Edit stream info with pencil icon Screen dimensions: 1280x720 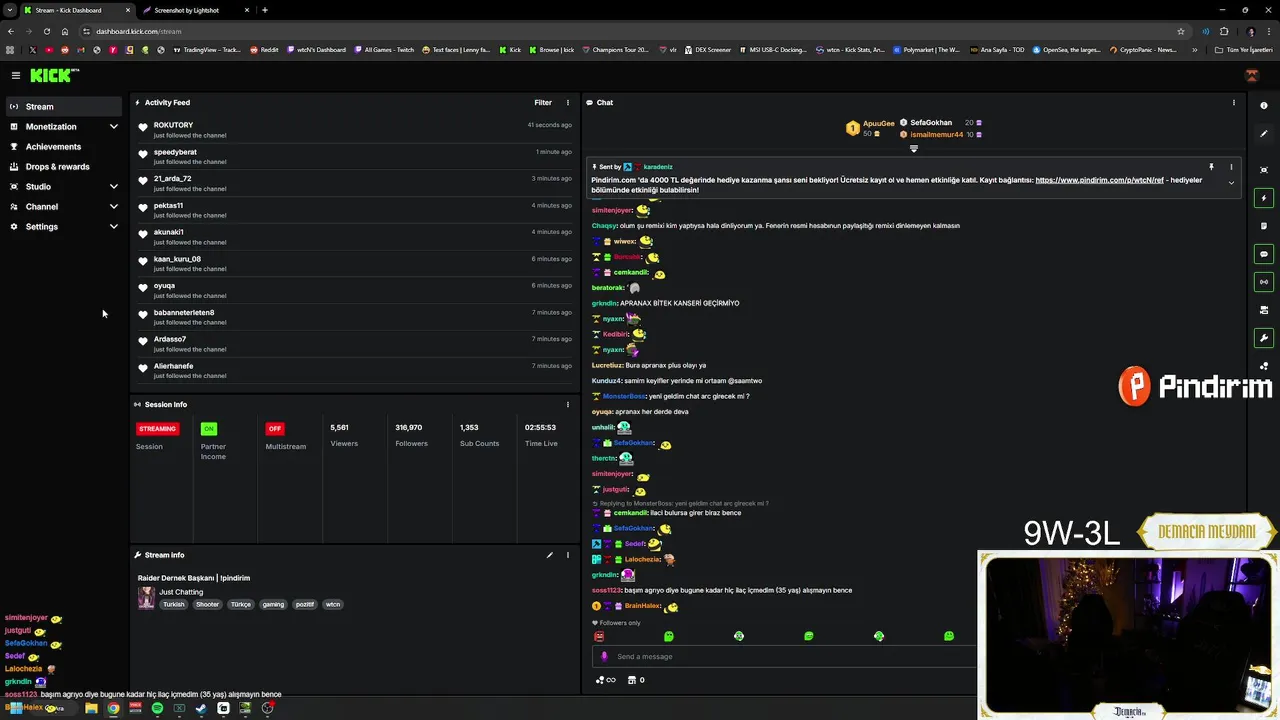549,555
